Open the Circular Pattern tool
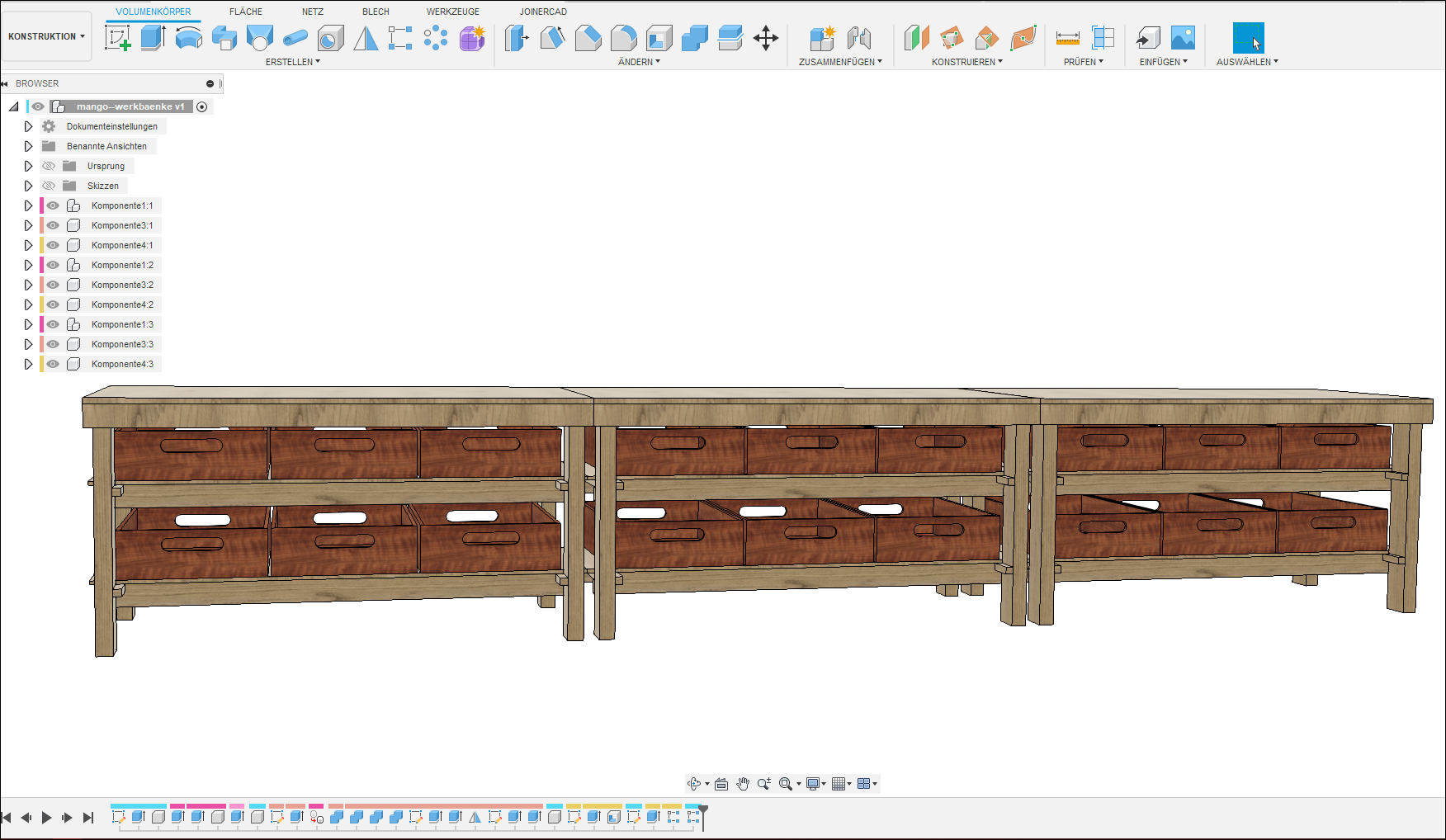Viewport: 1446px width, 840px height. click(x=436, y=38)
